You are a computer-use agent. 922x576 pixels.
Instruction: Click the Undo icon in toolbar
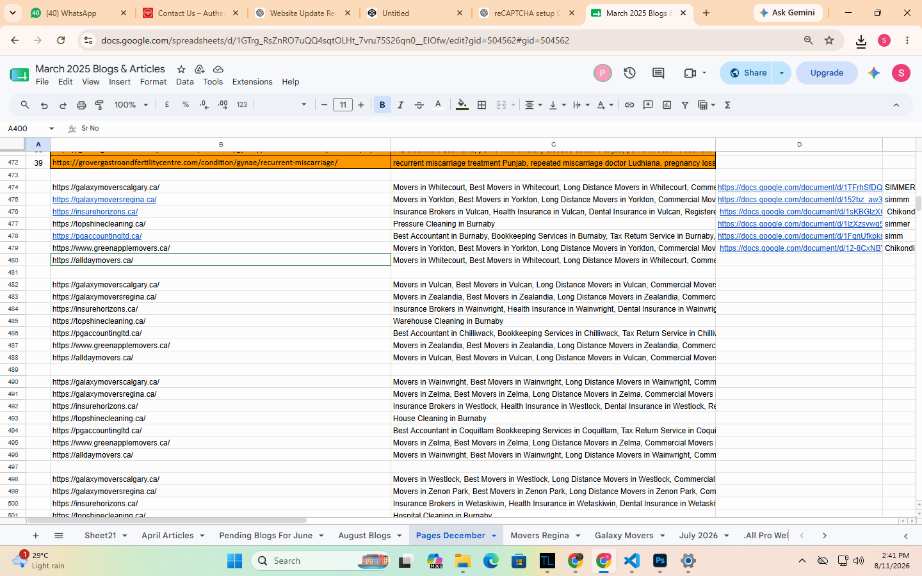click(44, 105)
